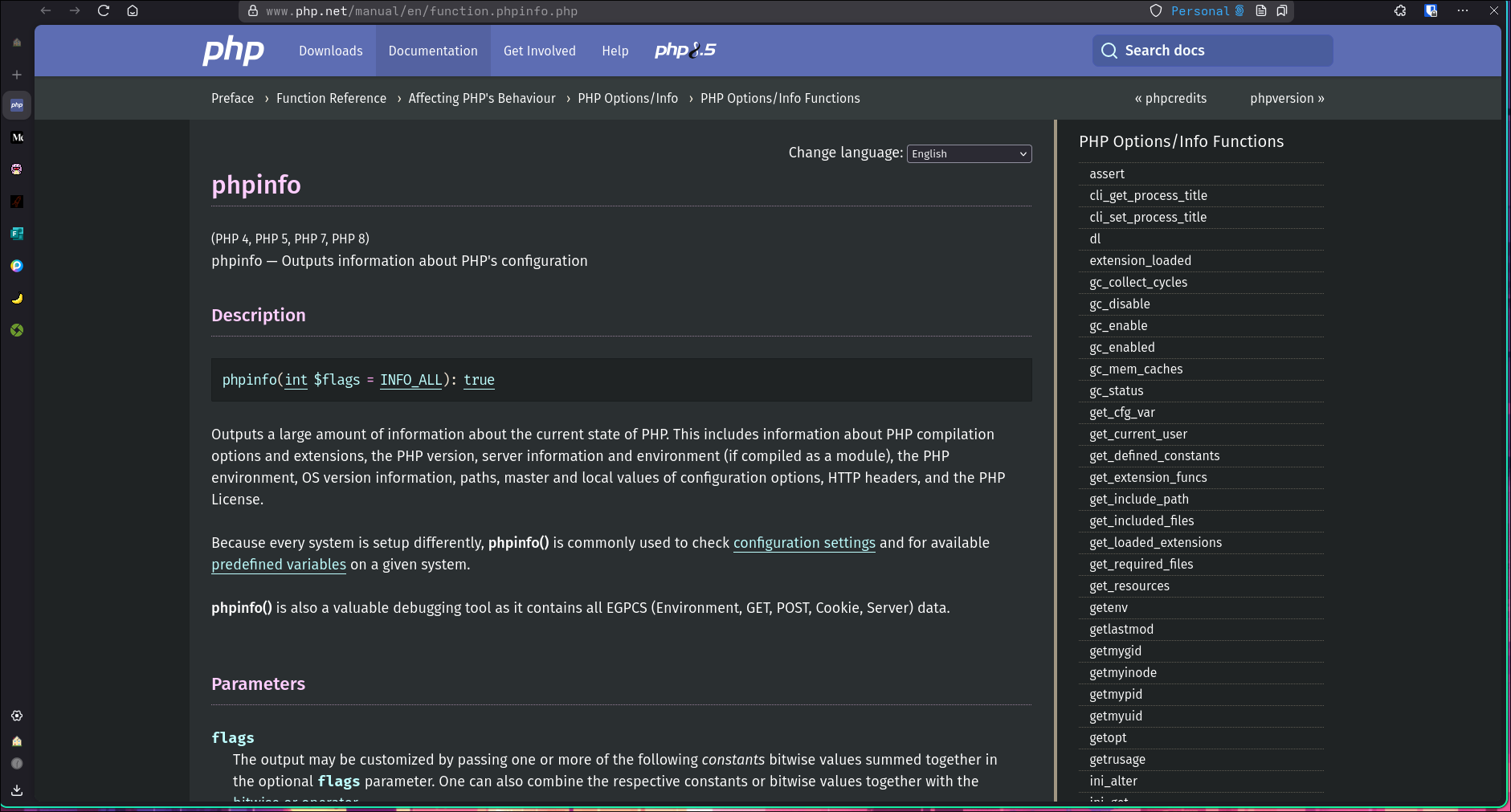The image size is (1511, 812).
Task: Click PHP Options/Info Functions sidebar heading
Action: click(x=1182, y=141)
